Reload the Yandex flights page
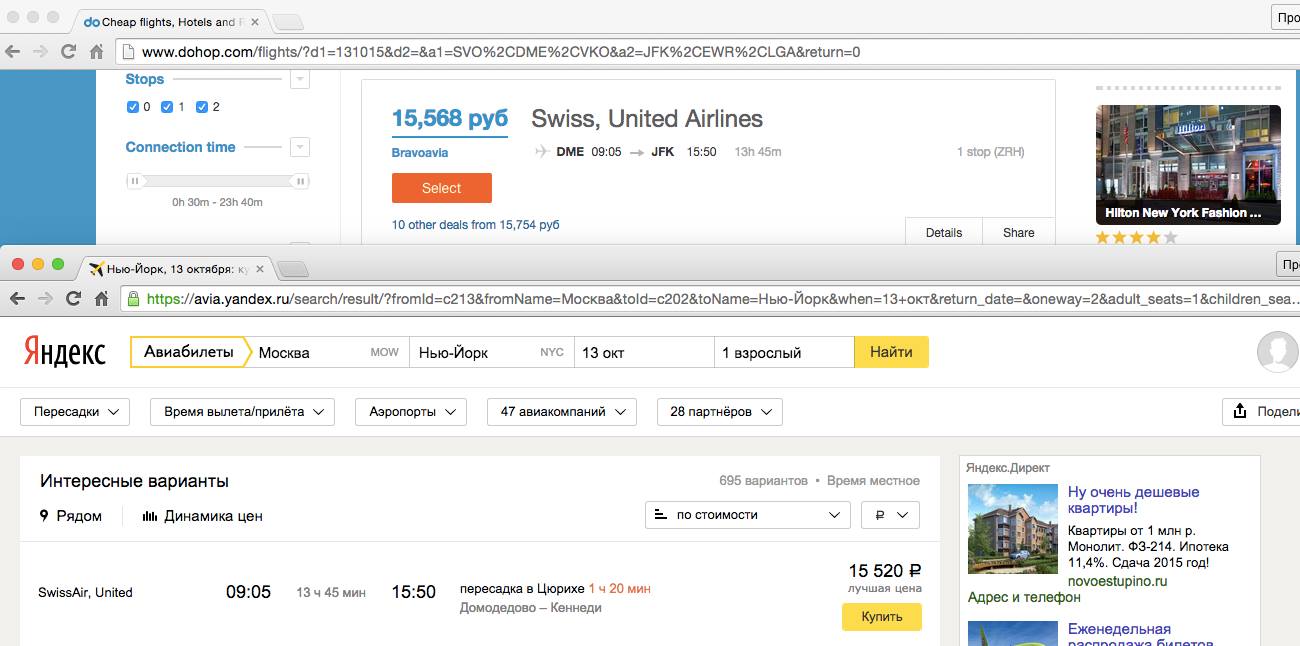The image size is (1300, 646). pyautogui.click(x=73, y=298)
